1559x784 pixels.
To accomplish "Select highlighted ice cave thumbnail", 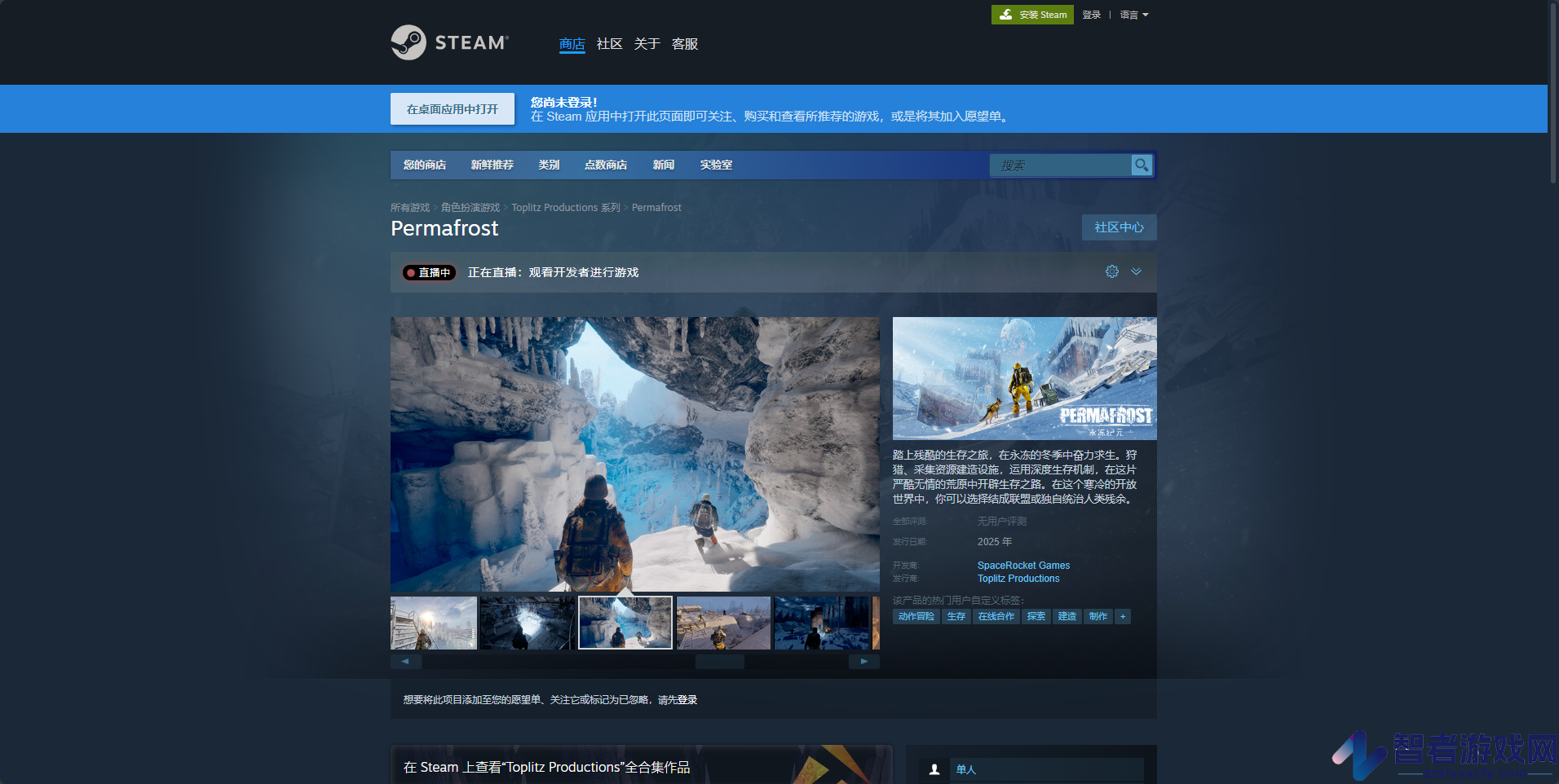I will point(625,623).
